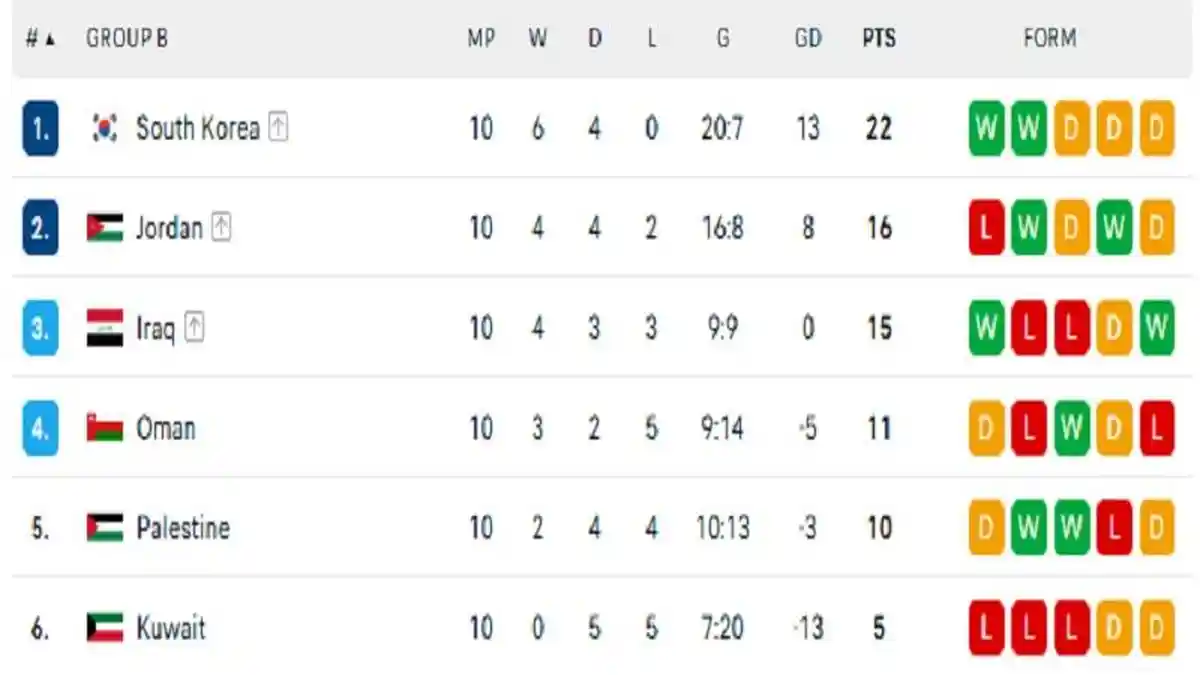Click South Korea's first green W form badge
This screenshot has height=675, width=1200.
(986, 128)
